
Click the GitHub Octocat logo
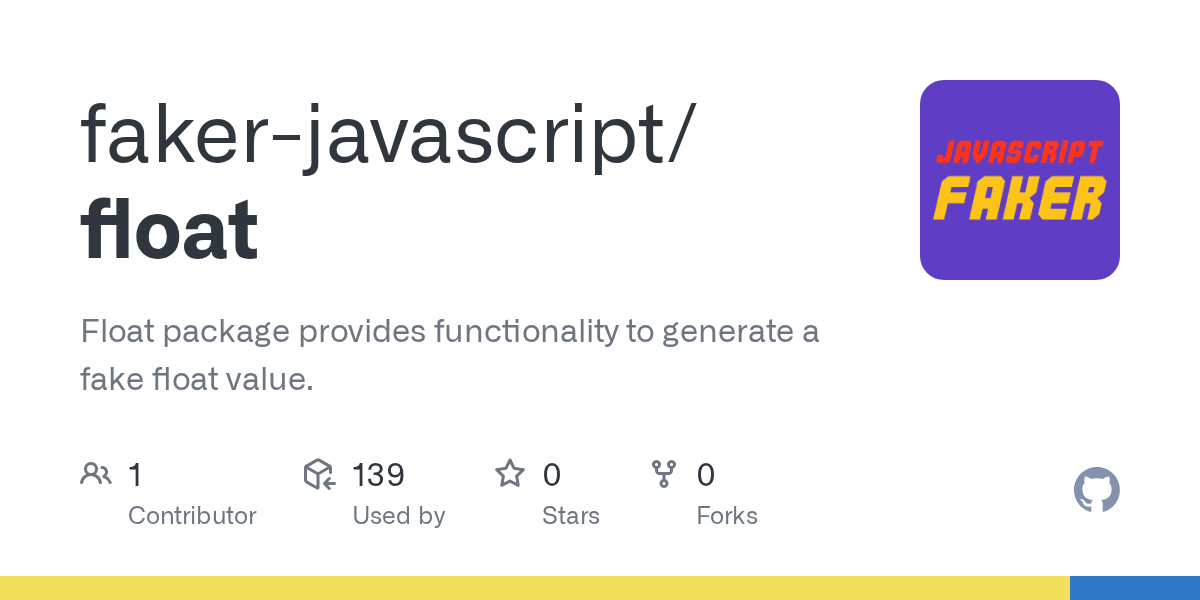(1096, 490)
